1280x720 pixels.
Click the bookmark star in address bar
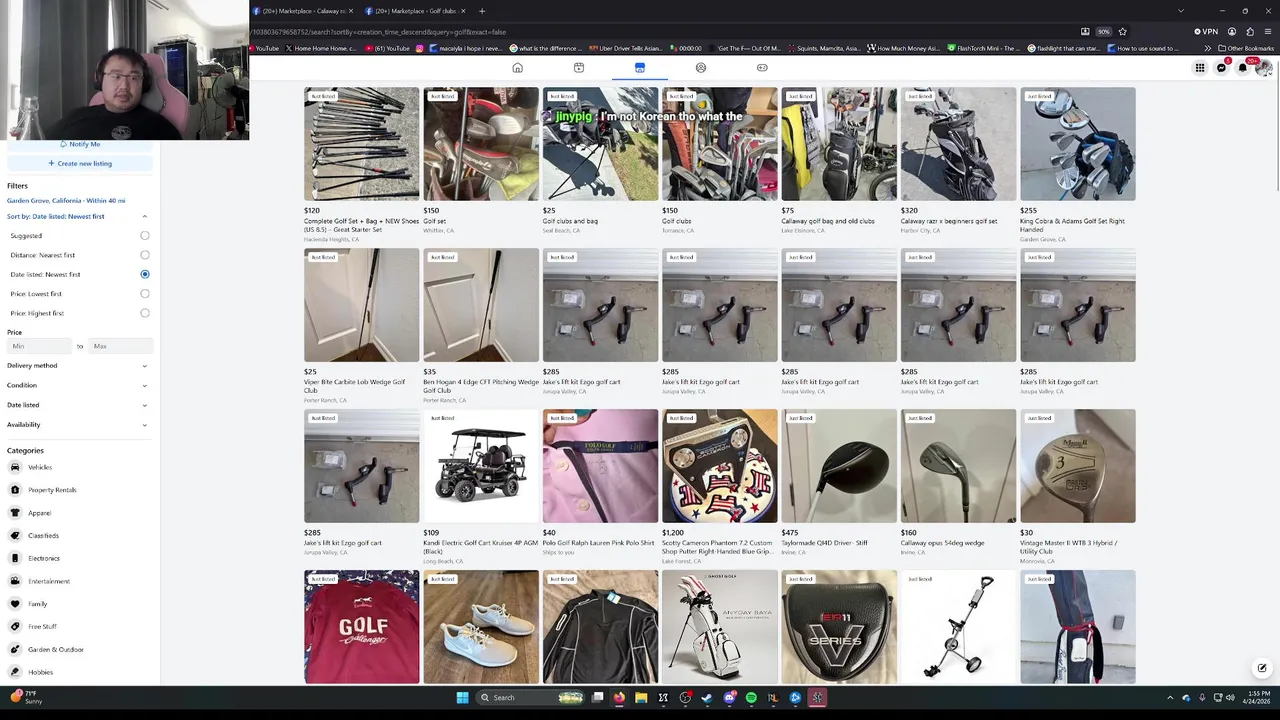1122,31
